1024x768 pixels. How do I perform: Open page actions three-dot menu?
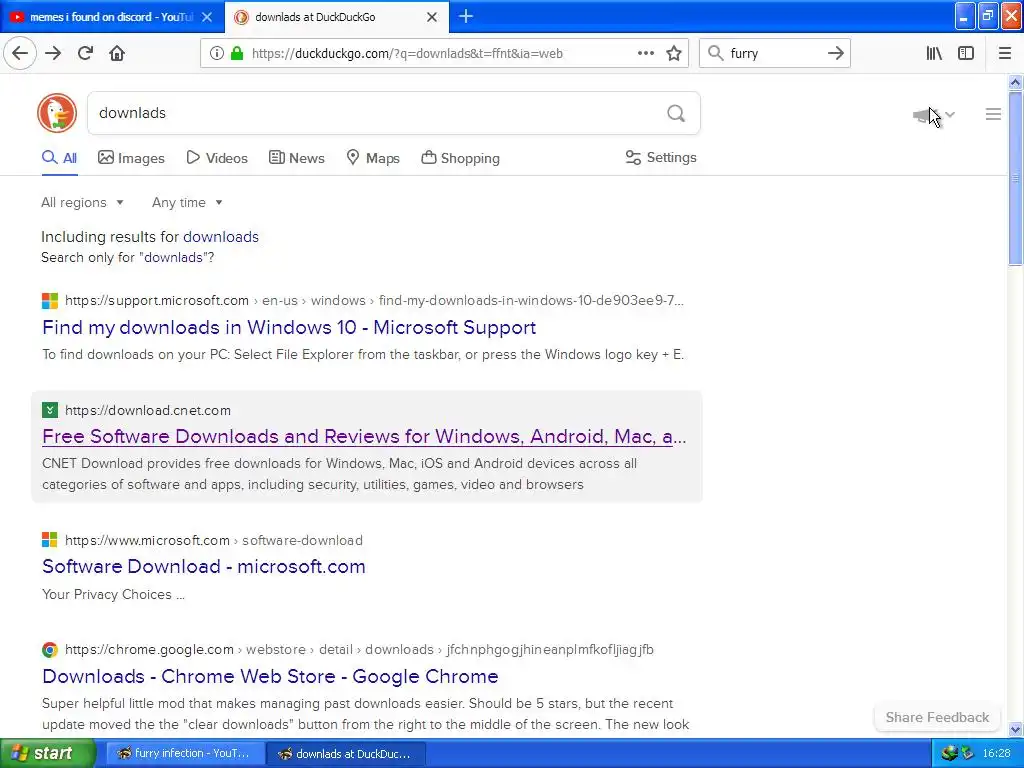click(x=646, y=54)
